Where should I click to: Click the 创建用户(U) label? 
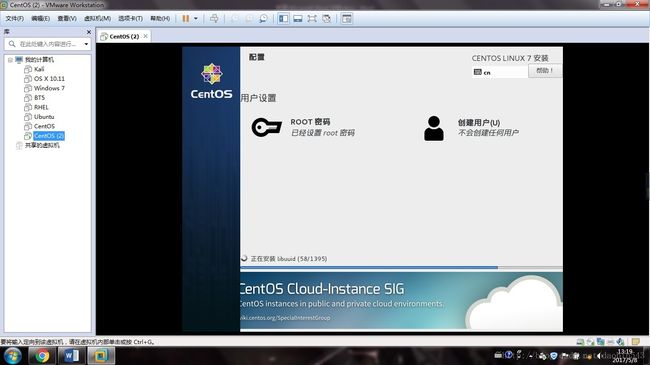[x=479, y=123]
